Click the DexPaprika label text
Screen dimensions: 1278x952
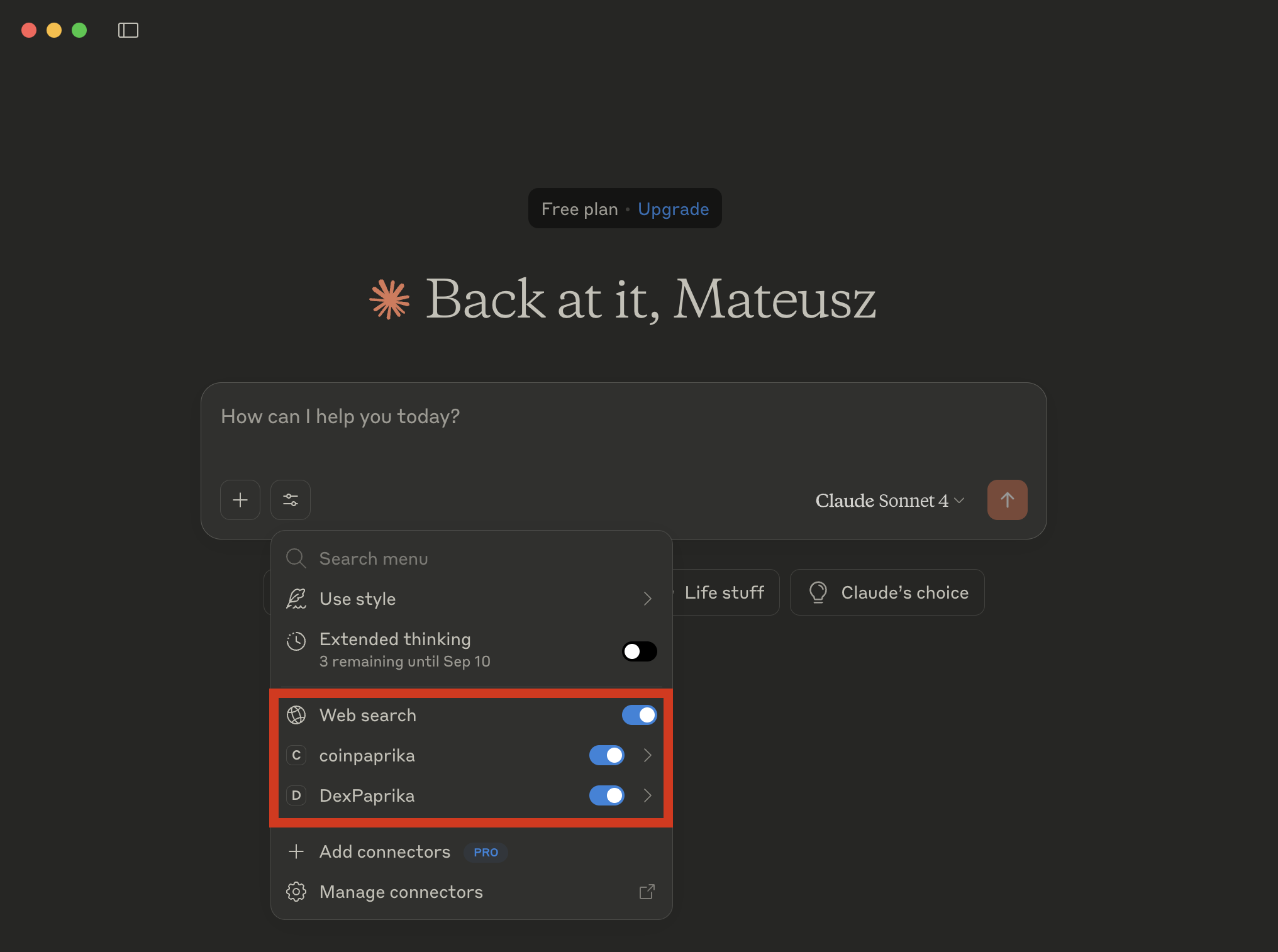click(367, 796)
